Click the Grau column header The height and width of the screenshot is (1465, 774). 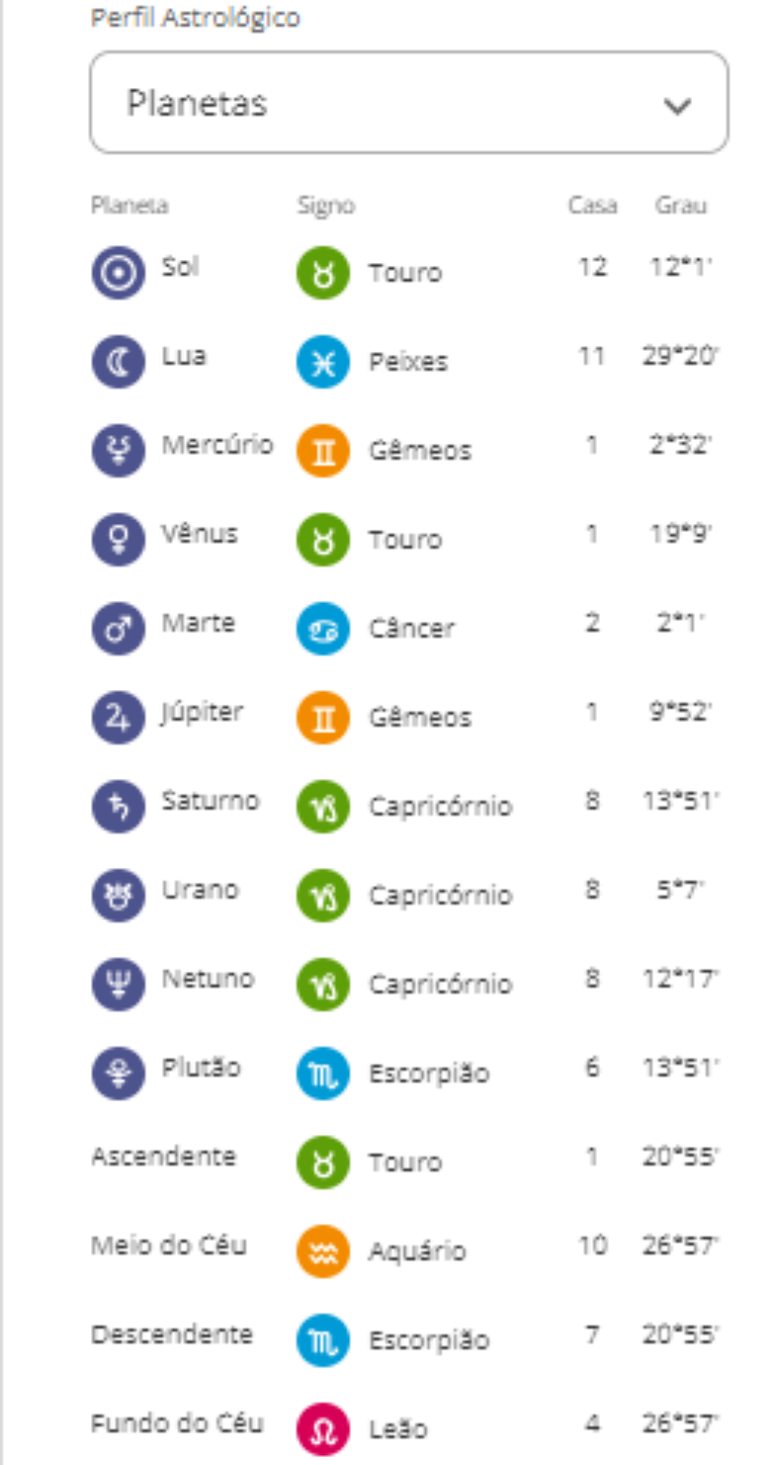pos(681,206)
